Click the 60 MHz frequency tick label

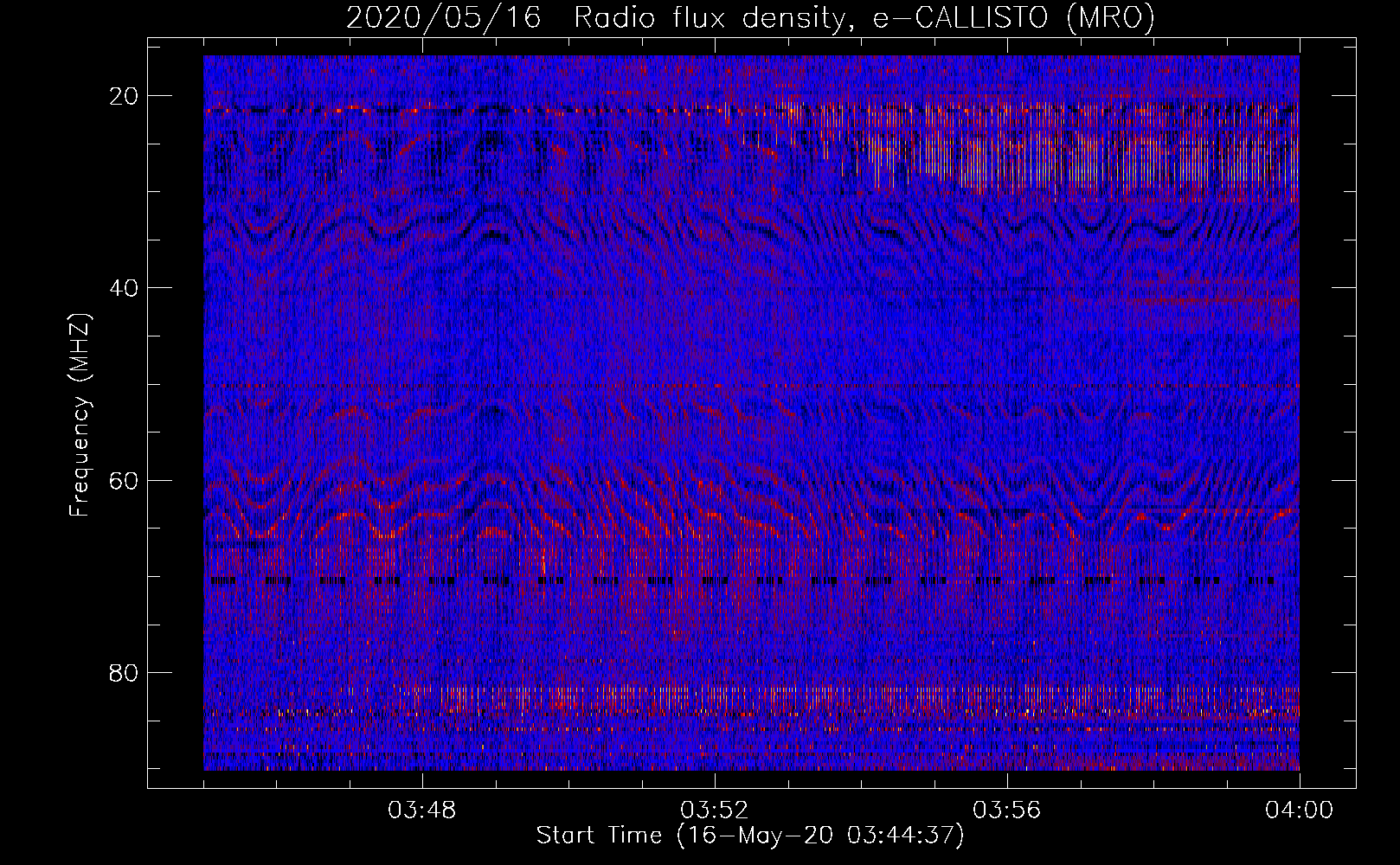click(124, 480)
